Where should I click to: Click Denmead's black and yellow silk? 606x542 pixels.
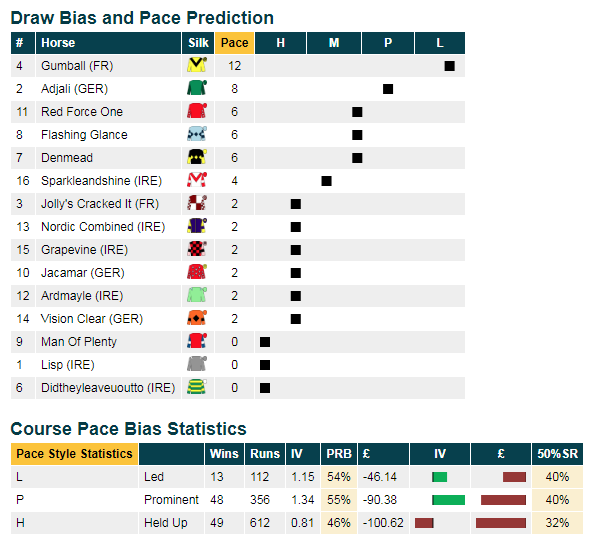(x=197, y=157)
